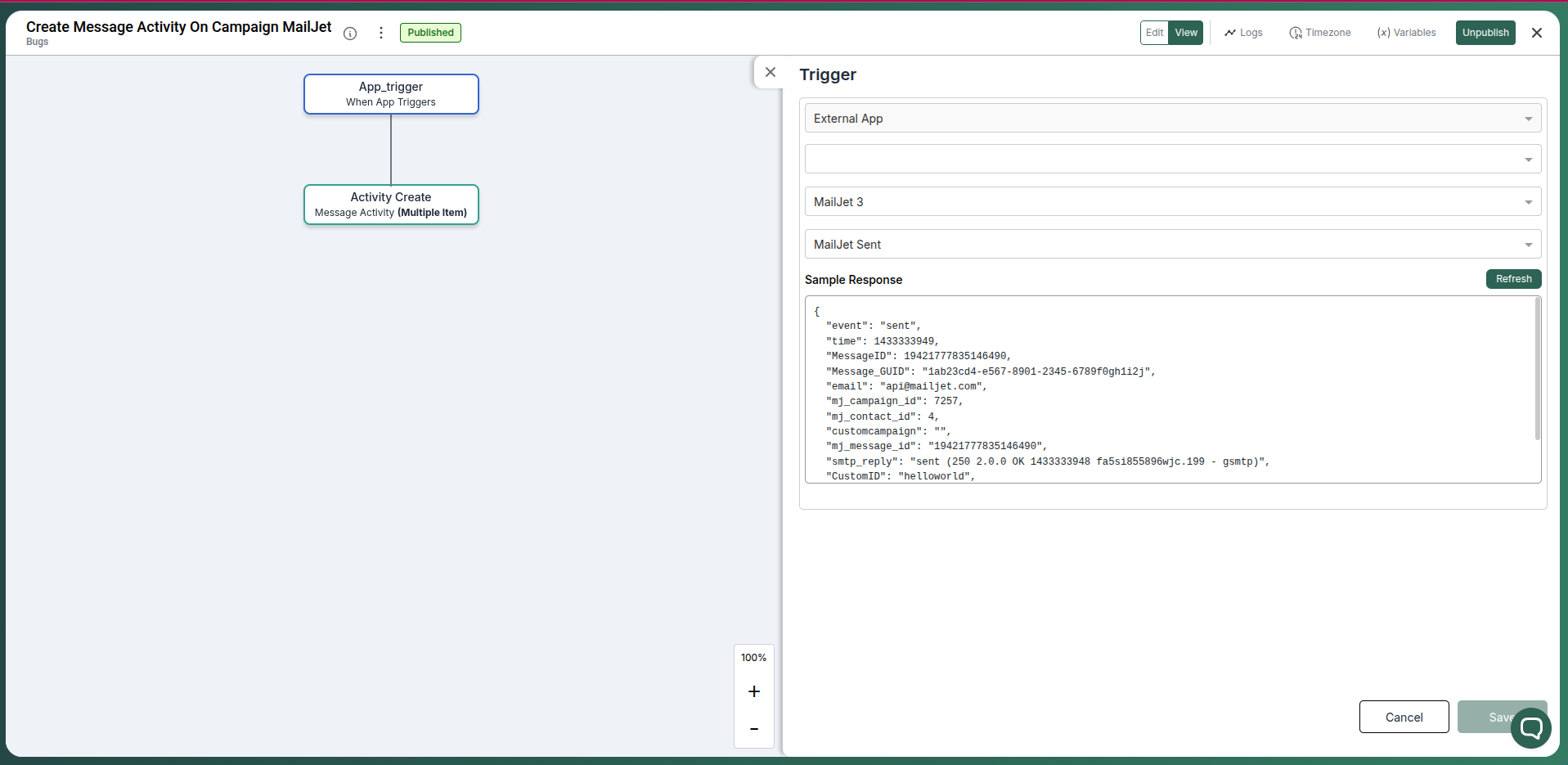Viewport: 1568px width, 765px height.
Task: Click the info icon beside workflow title
Action: coord(350,34)
